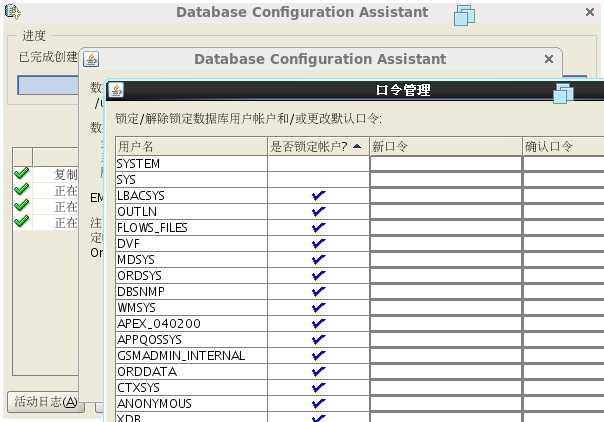Screen dimensions: 604x422
Task: Click new password field for LBACSYS
Action: pos(446,196)
